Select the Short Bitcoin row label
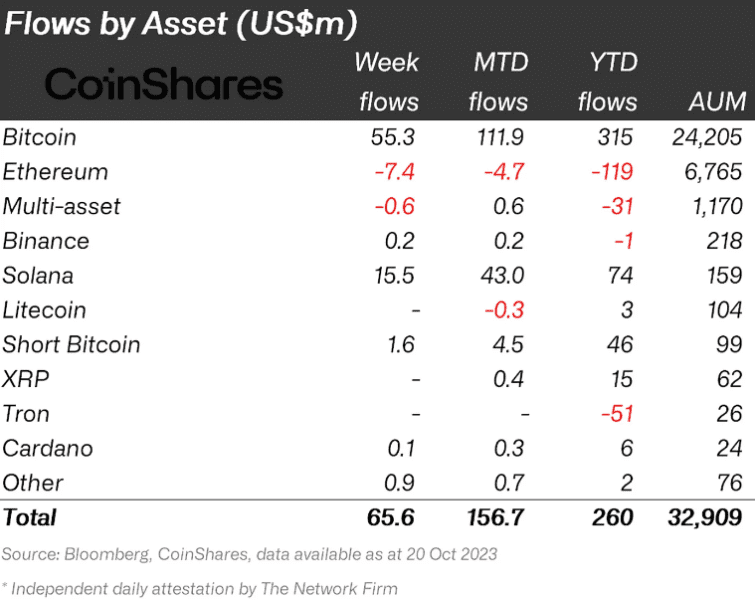The height and width of the screenshot is (600, 755). point(71,344)
